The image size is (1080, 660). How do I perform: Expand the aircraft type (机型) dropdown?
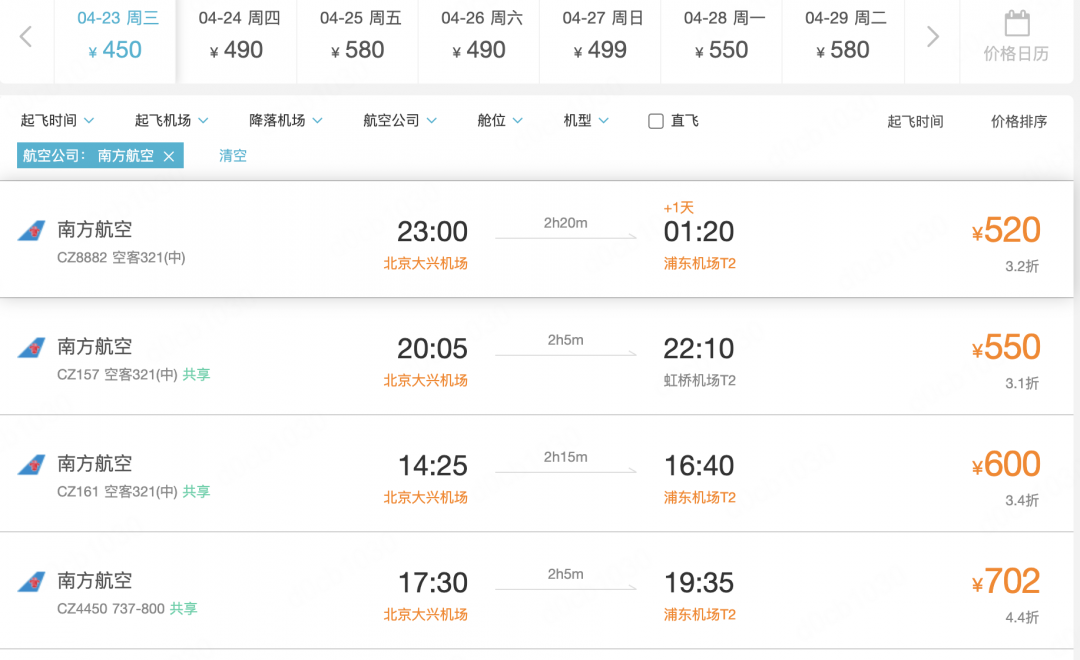pyautogui.click(x=586, y=121)
